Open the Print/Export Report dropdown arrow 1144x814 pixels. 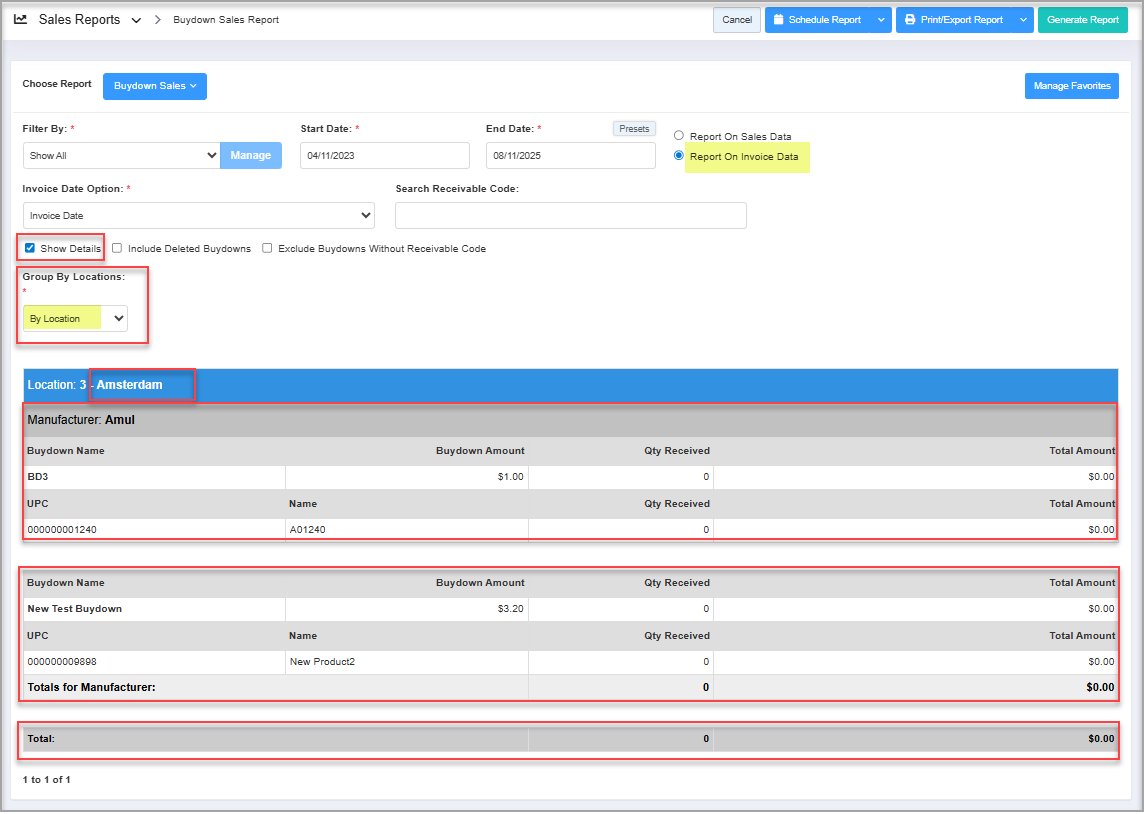1022,20
